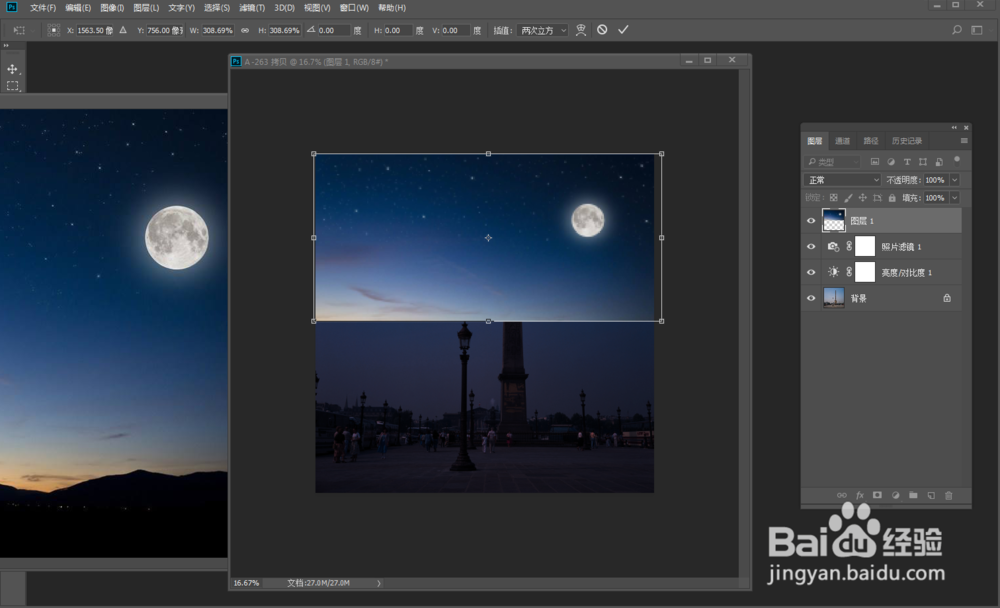Click the link icon between W and H
1000x608 pixels.
pyautogui.click(x=245, y=30)
